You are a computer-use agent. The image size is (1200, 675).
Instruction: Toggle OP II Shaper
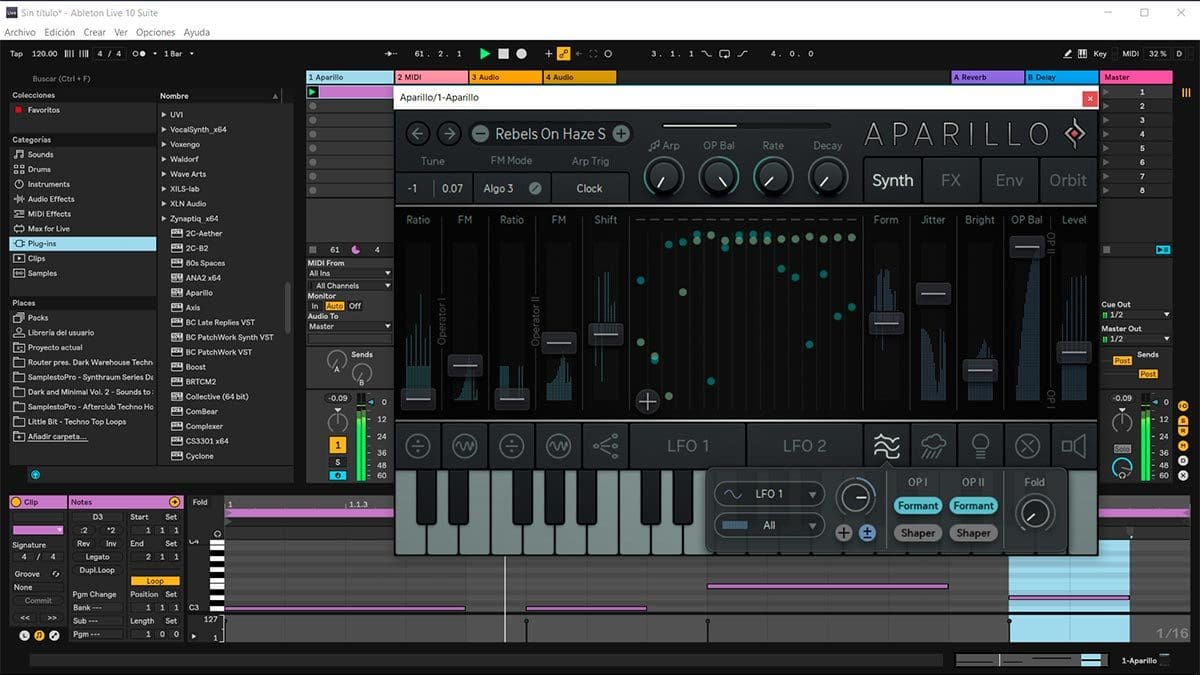(973, 533)
